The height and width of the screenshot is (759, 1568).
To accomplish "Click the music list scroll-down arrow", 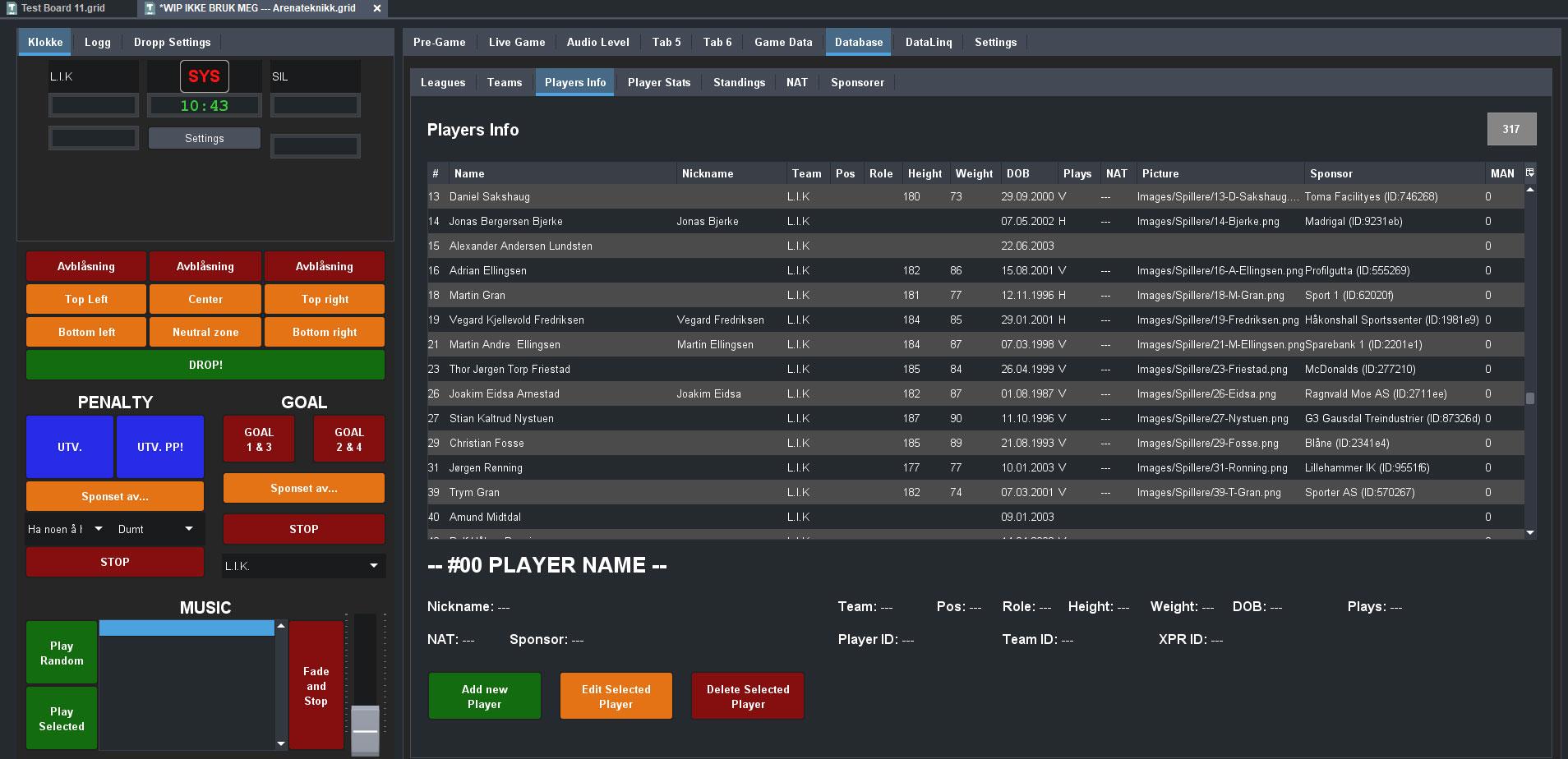I will click(x=281, y=744).
